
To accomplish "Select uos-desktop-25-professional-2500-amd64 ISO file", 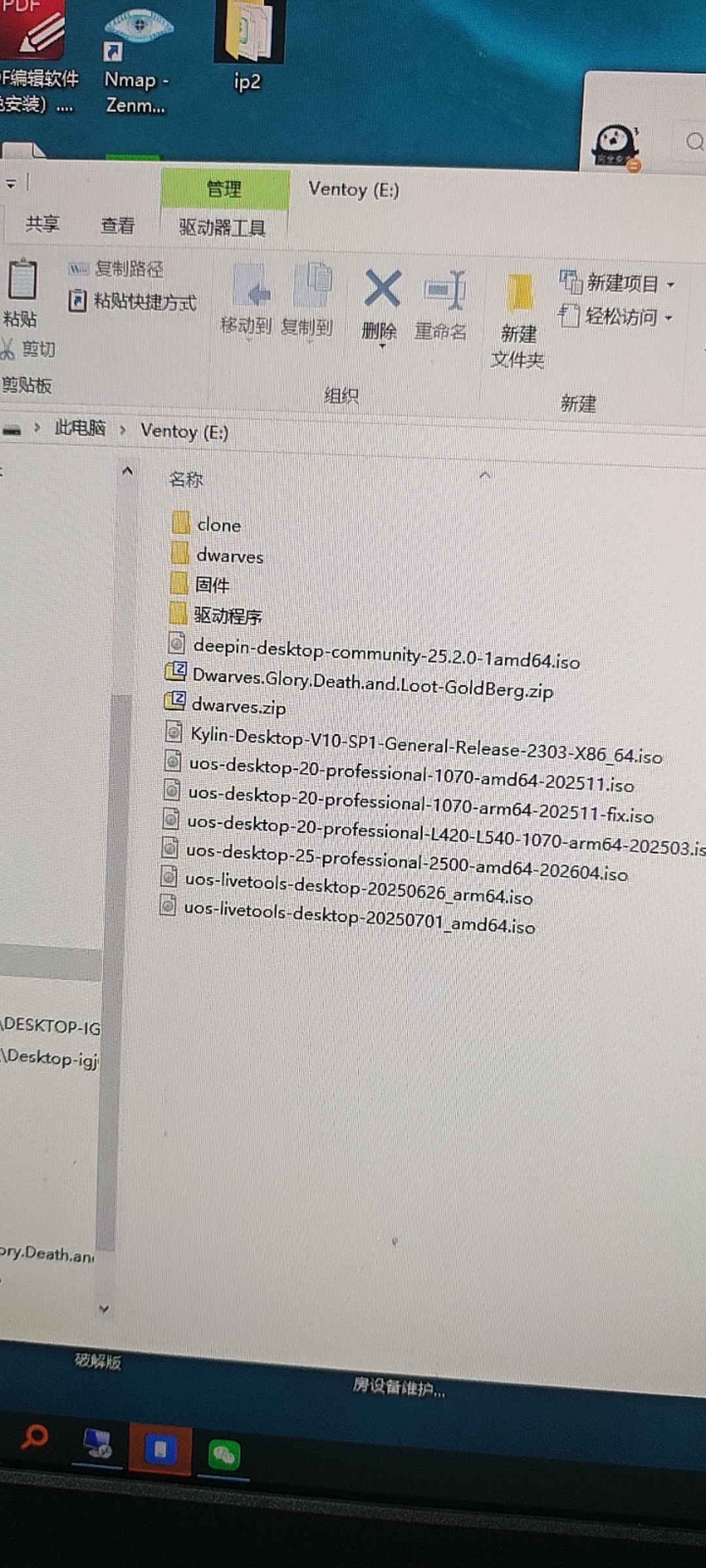I will (394, 860).
